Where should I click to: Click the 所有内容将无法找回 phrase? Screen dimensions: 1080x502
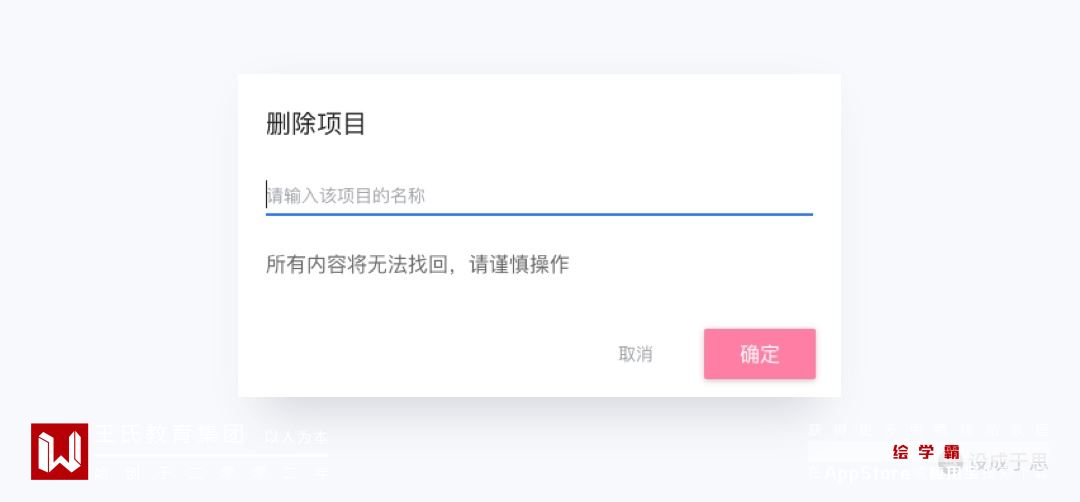(x=352, y=265)
